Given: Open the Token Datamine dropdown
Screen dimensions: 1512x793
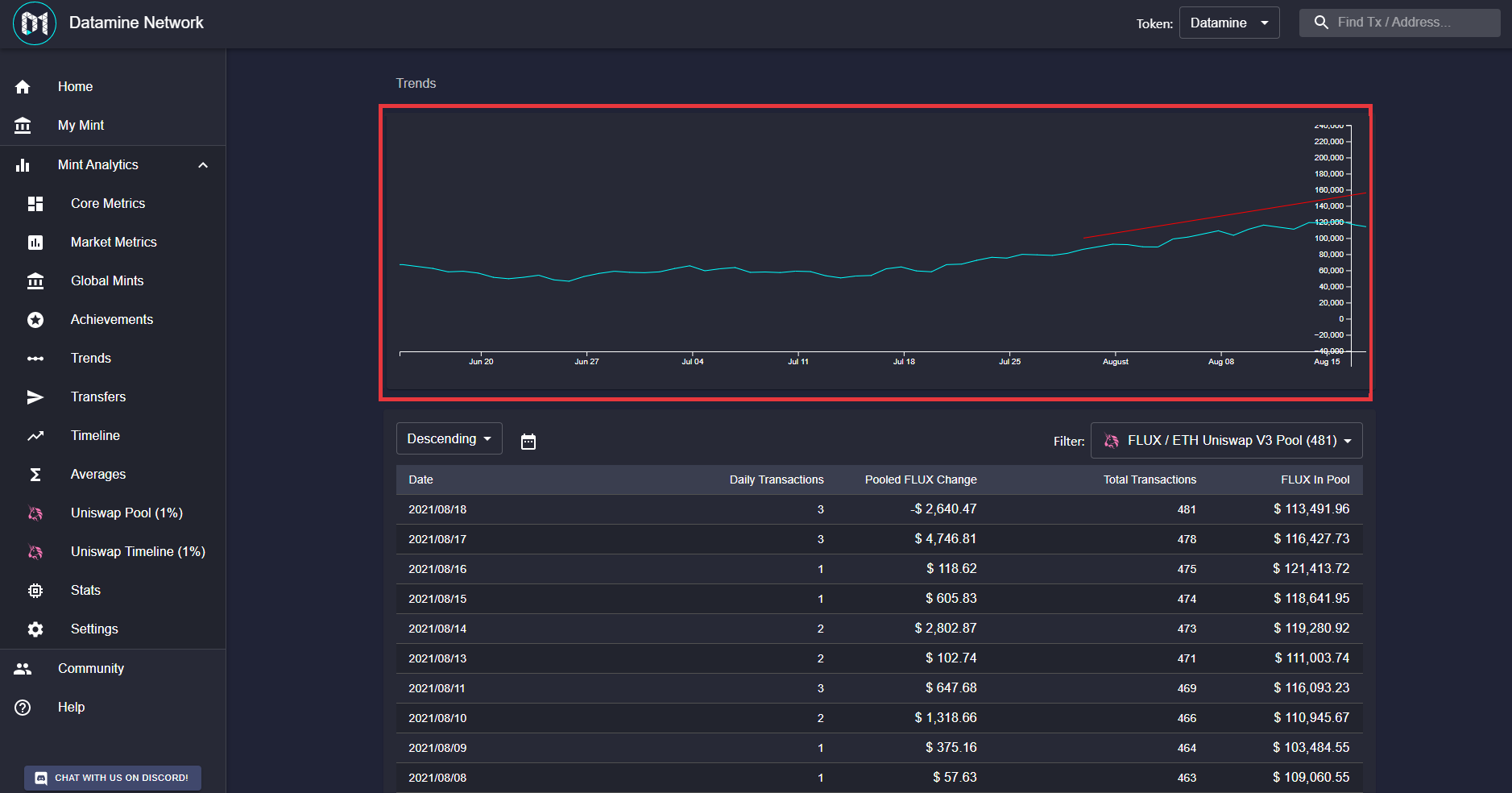Looking at the screenshot, I should pyautogui.click(x=1229, y=23).
